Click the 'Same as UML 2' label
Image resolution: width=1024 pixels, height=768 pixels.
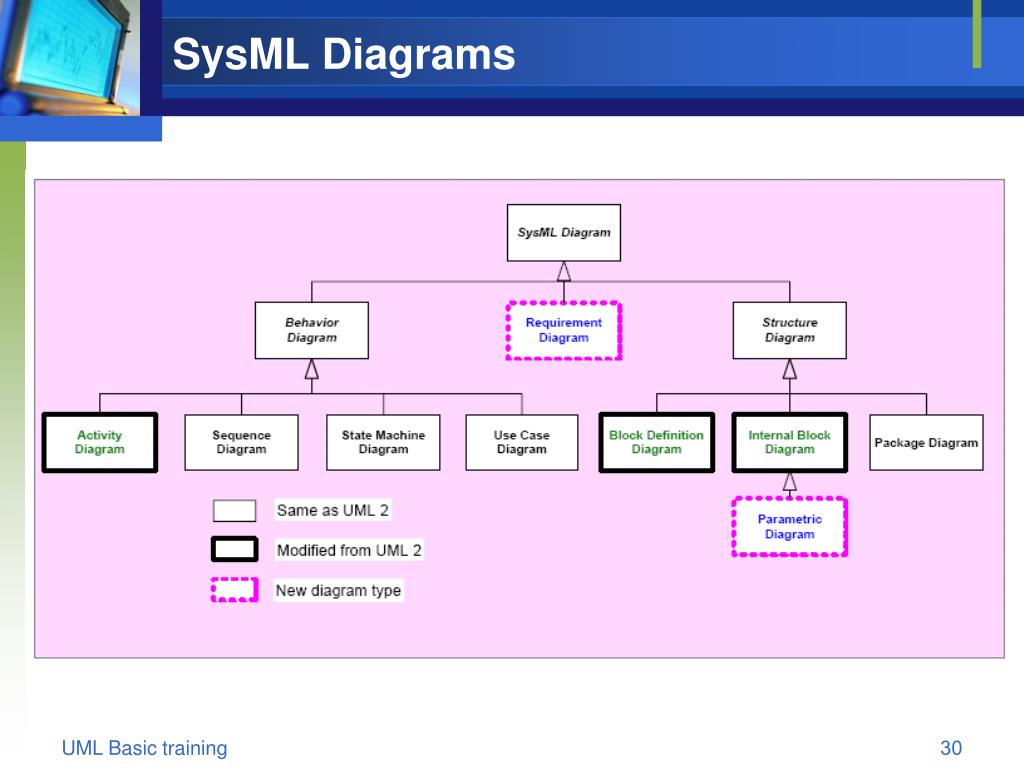point(332,510)
